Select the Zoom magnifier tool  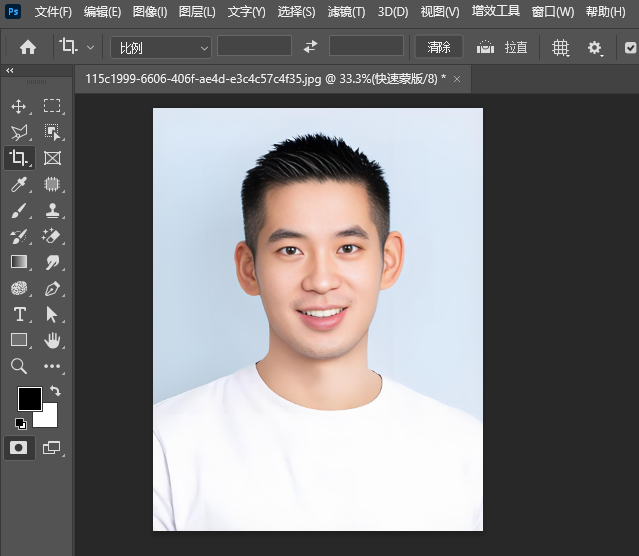click(x=18, y=367)
